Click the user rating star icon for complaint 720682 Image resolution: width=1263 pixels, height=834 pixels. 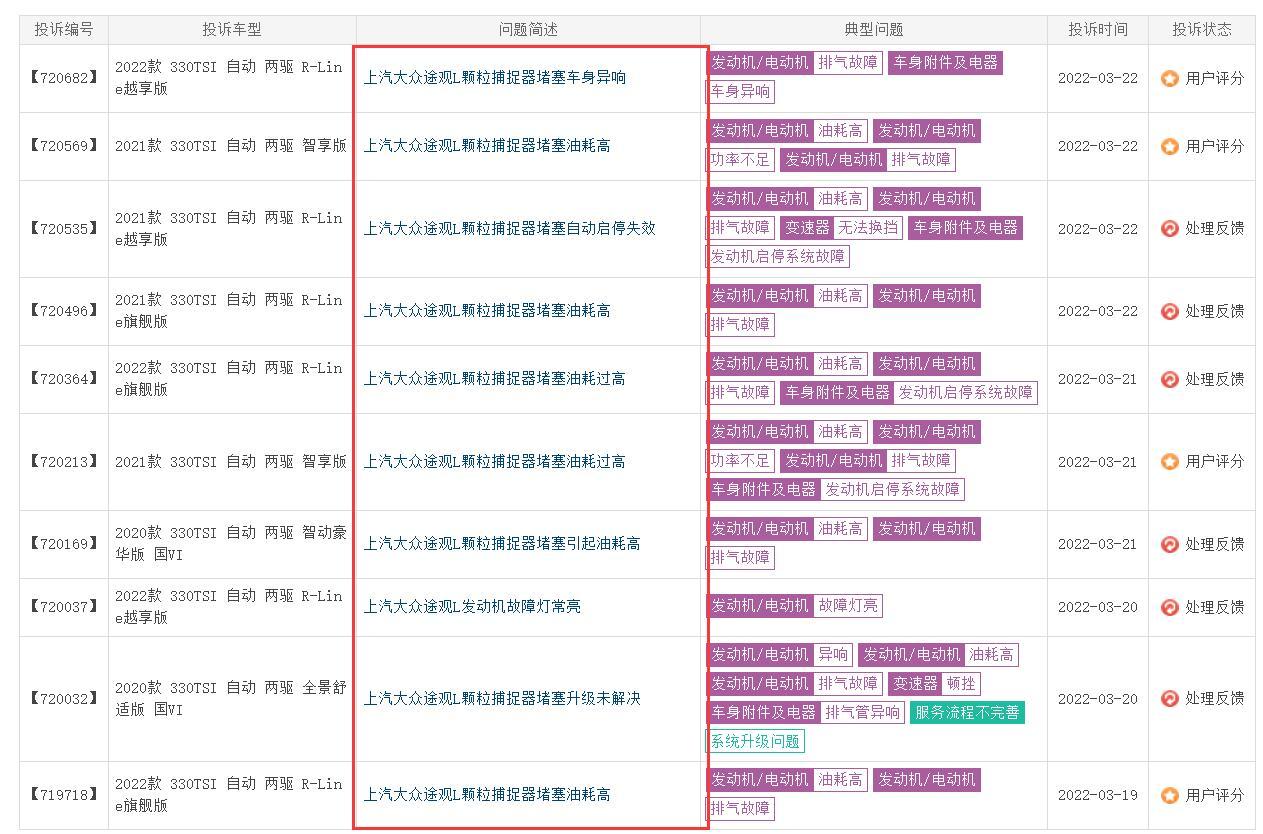(x=1169, y=78)
